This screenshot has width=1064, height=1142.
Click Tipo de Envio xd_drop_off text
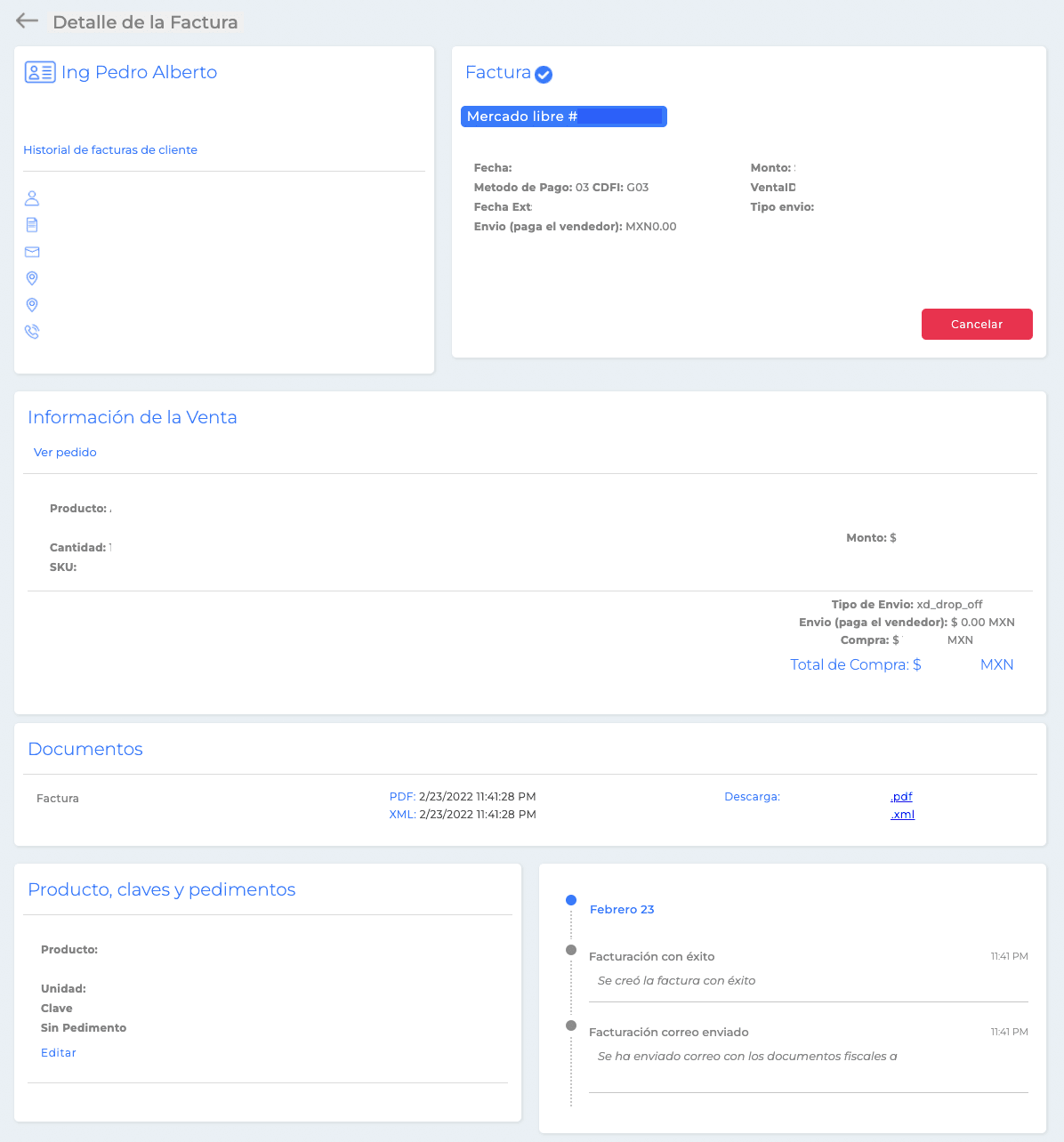click(x=907, y=605)
